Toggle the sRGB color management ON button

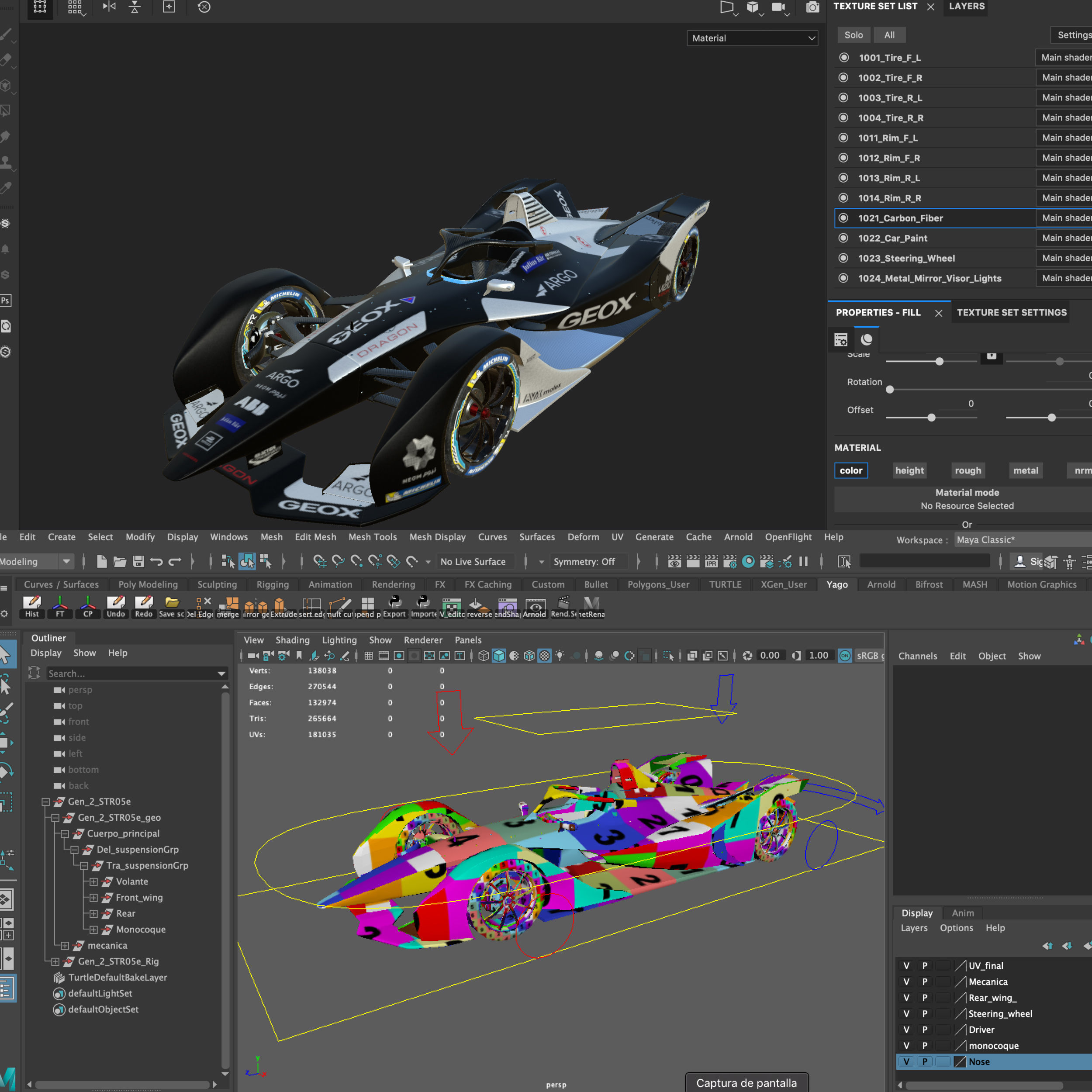(844, 656)
